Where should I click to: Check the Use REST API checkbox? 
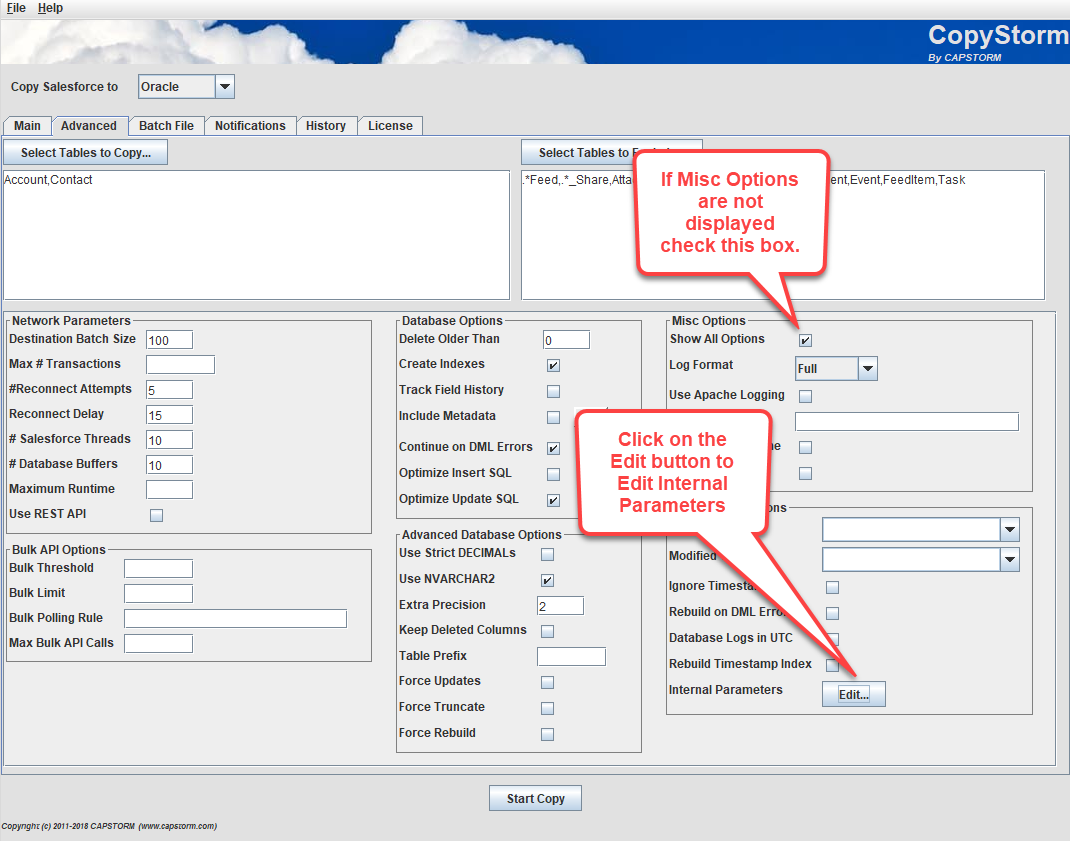pyautogui.click(x=156, y=515)
